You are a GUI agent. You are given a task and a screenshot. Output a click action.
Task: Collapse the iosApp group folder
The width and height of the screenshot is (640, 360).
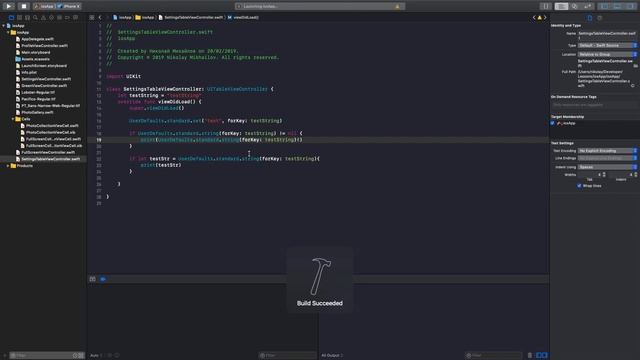coord(8,32)
